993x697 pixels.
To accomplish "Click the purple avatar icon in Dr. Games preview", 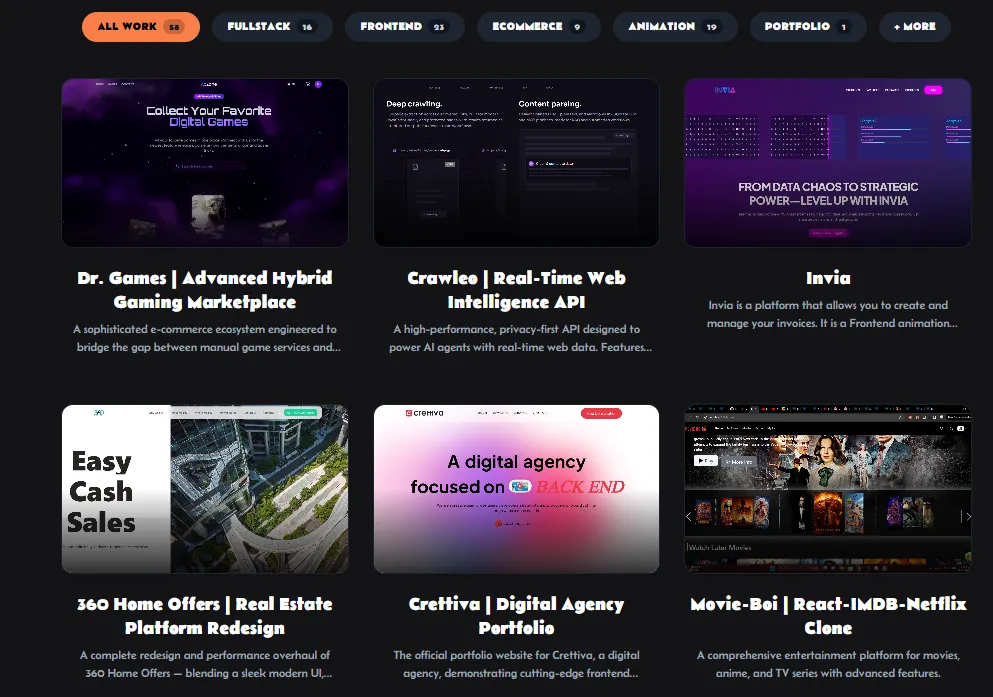I will tap(318, 85).
